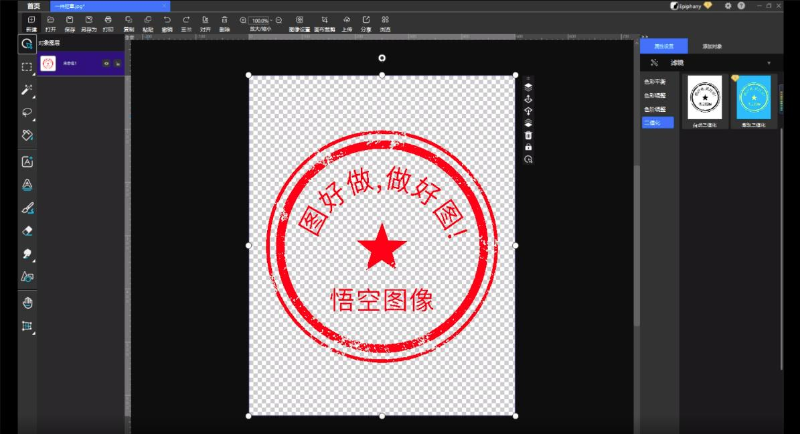This screenshot has width=800, height=434.
Task: Click the 二值化 filter category
Action: coord(653,122)
